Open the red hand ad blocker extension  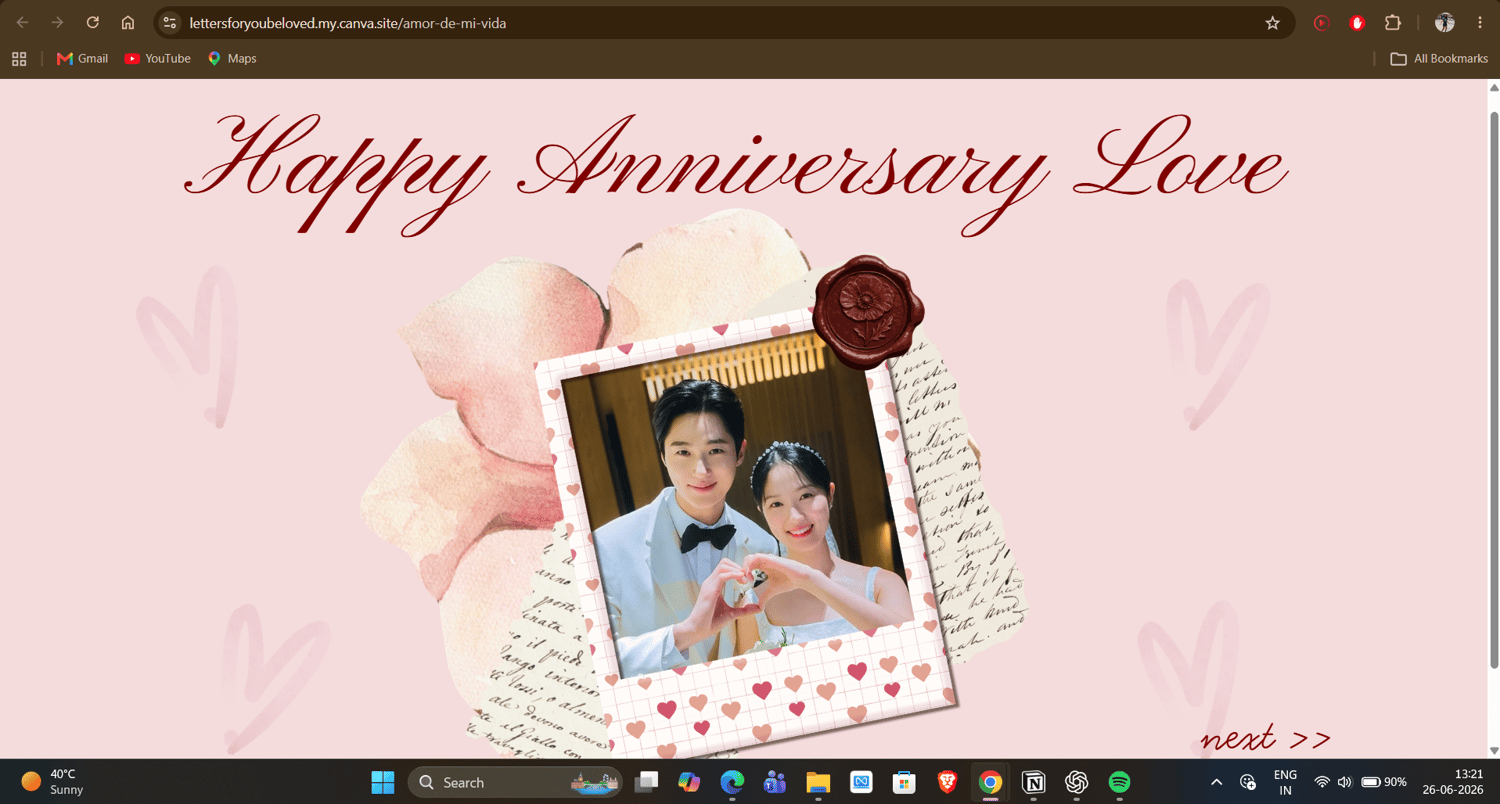pyautogui.click(x=1357, y=23)
